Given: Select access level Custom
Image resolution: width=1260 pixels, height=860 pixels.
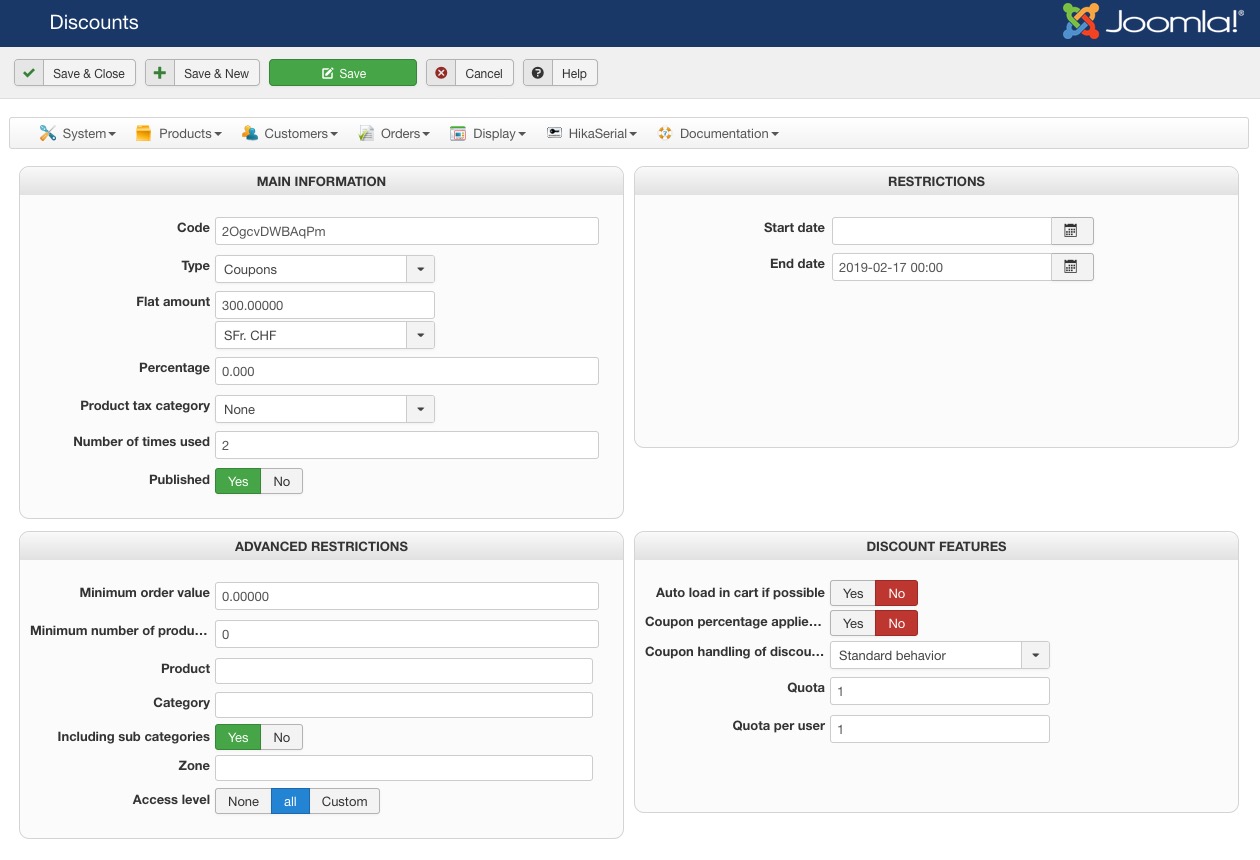Looking at the screenshot, I should [345, 801].
